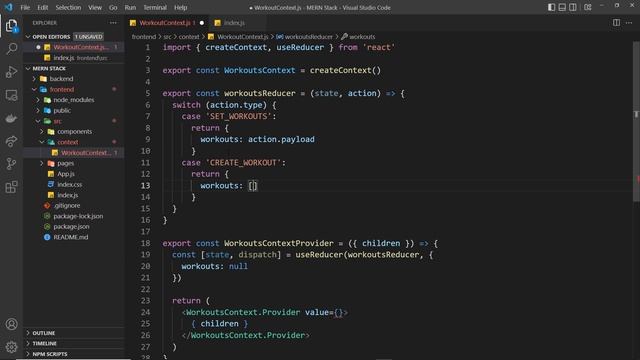The image size is (640, 360).
Task: Click unsaved dot on WorkoutContext.js tab
Action: (202, 23)
